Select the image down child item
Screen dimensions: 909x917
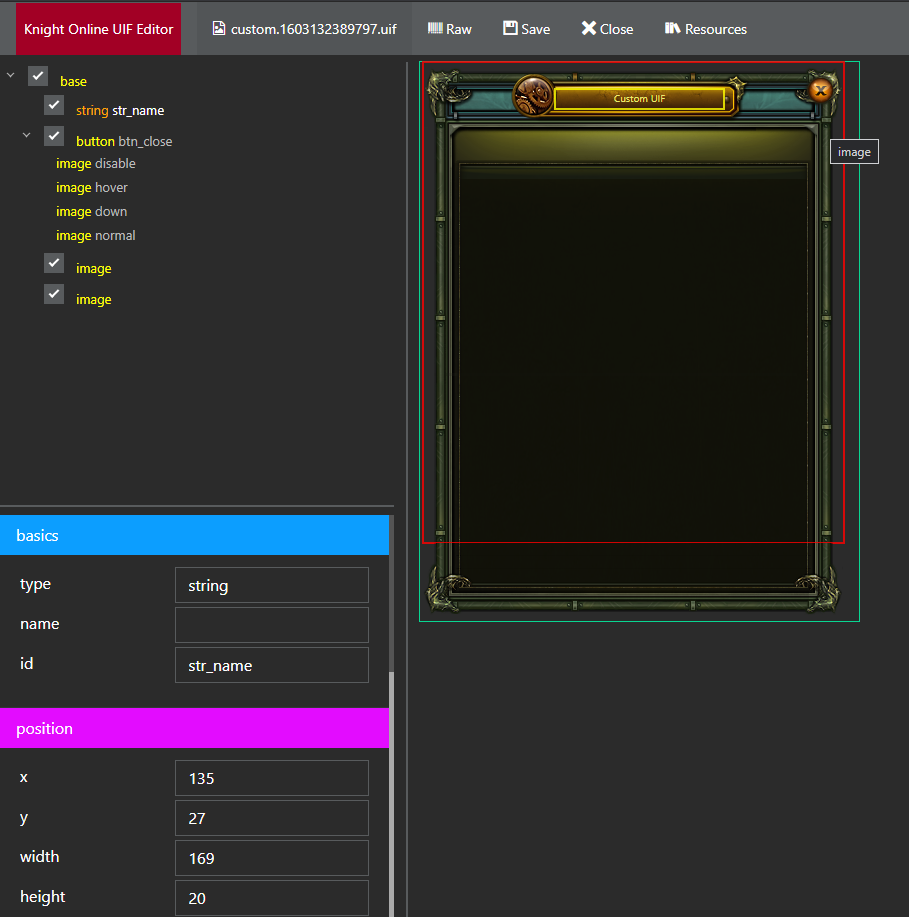pyautogui.click(x=91, y=212)
